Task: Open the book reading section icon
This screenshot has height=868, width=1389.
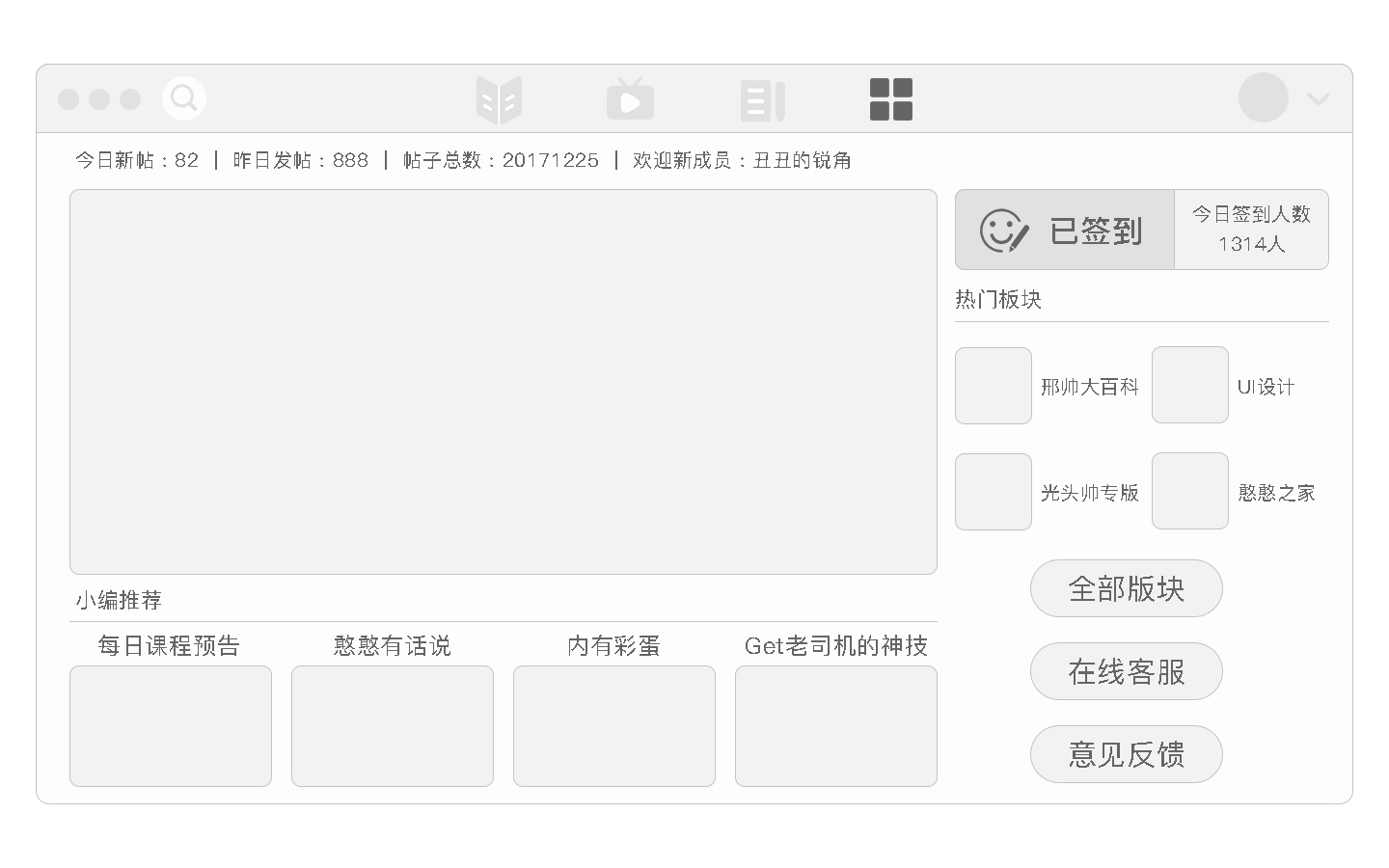Action: pos(499,98)
